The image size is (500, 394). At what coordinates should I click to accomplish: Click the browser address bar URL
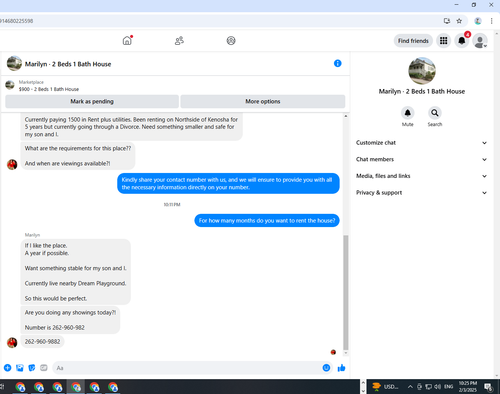(x=17, y=21)
